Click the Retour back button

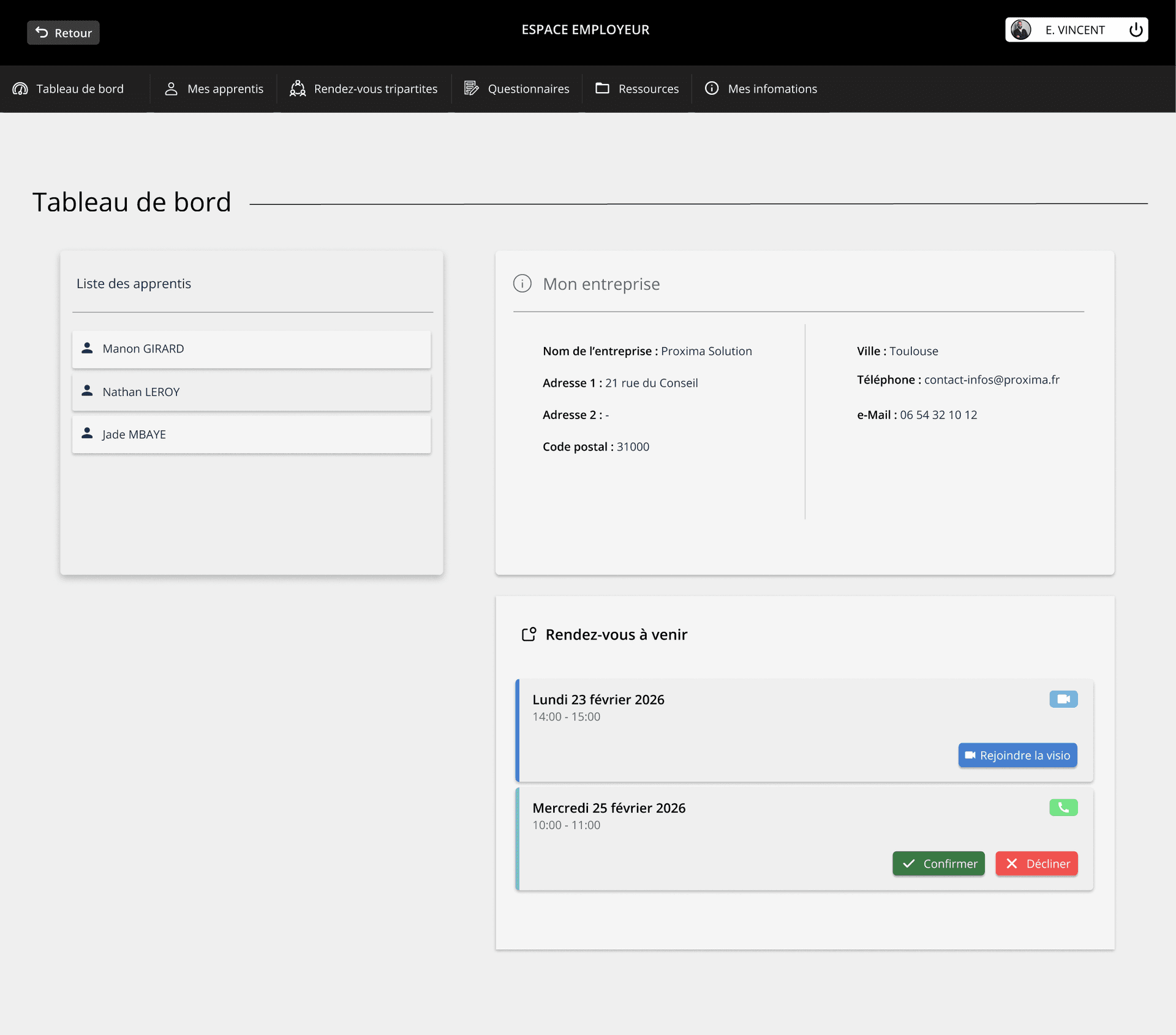[x=63, y=33]
